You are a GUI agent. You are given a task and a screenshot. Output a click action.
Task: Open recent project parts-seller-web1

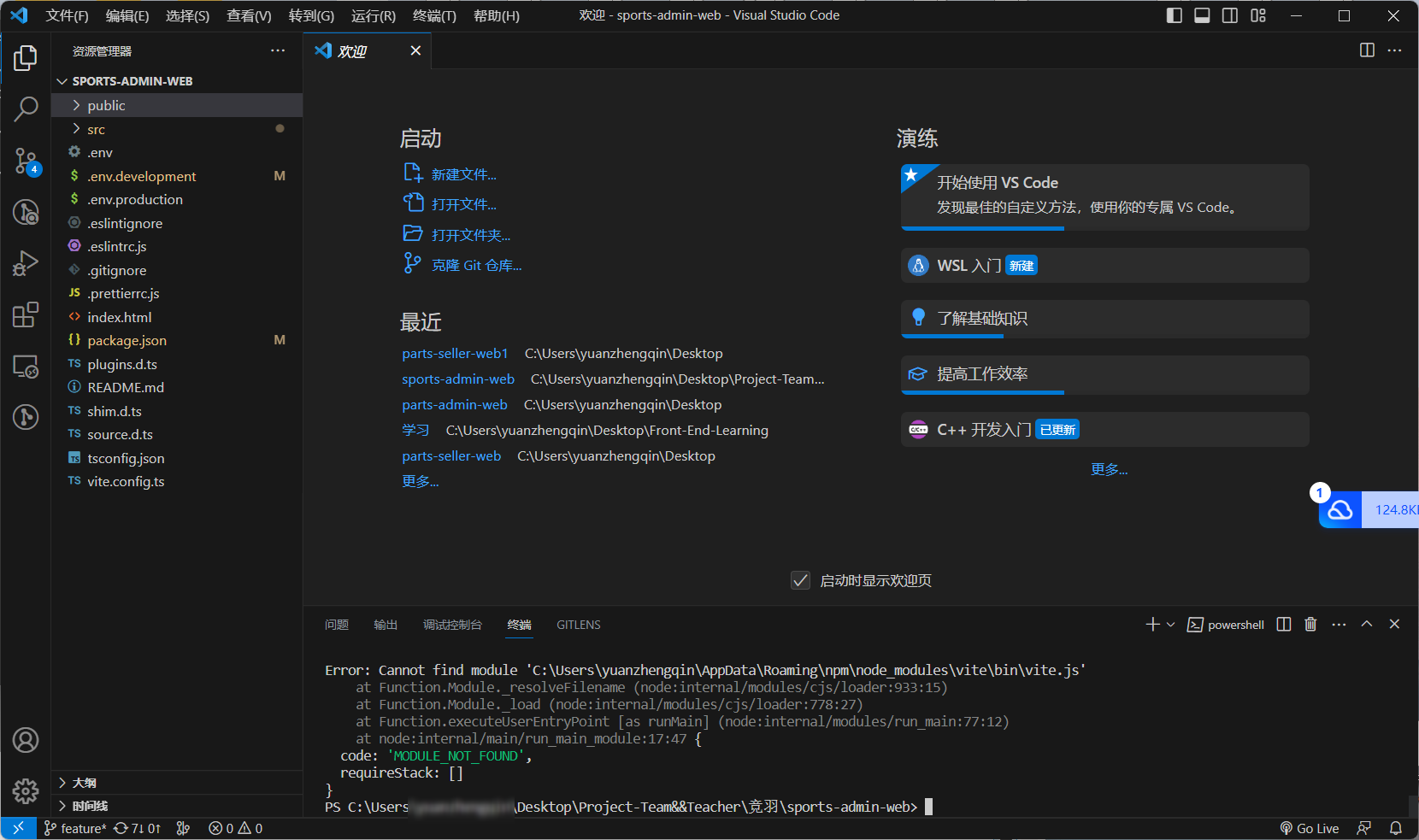click(455, 354)
